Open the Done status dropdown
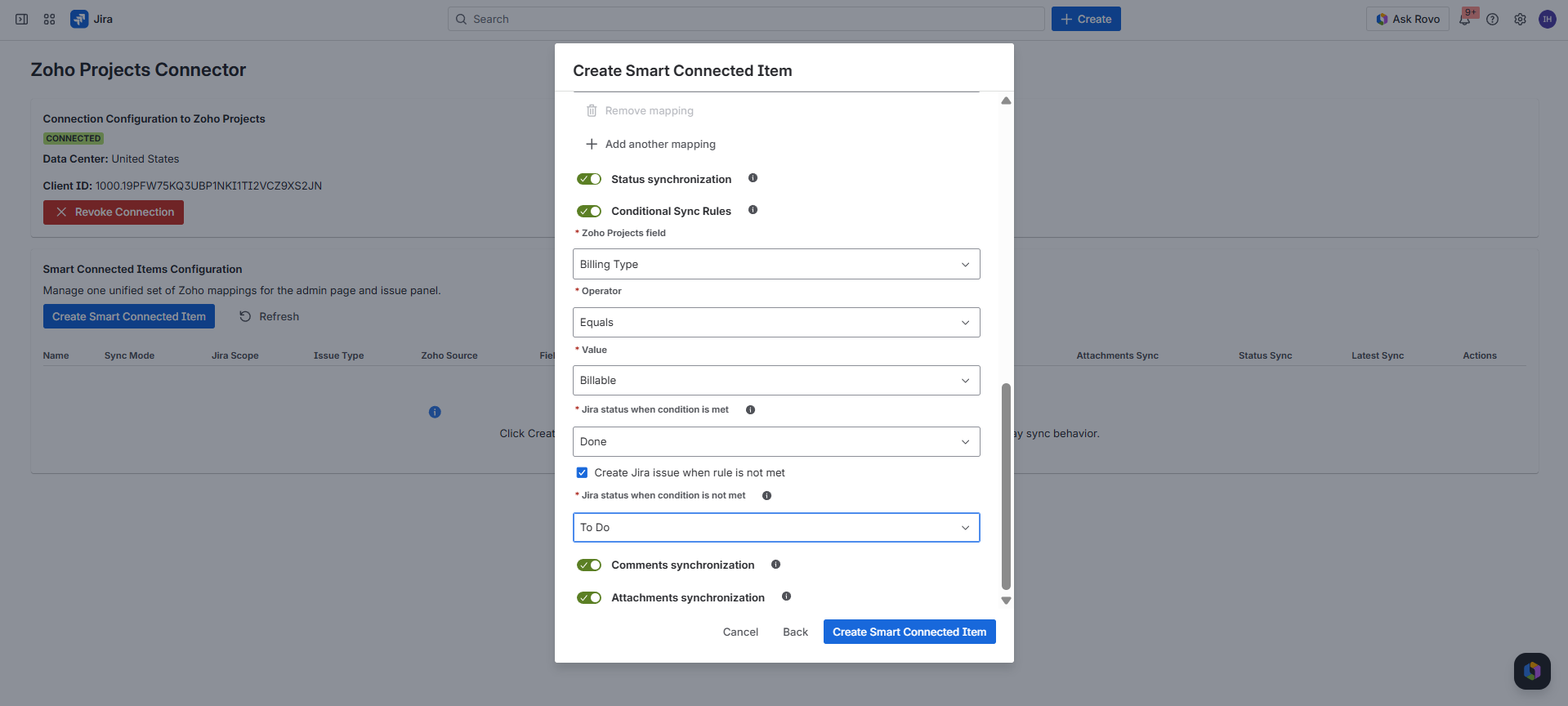Screen dimensions: 1568x706 (776, 441)
